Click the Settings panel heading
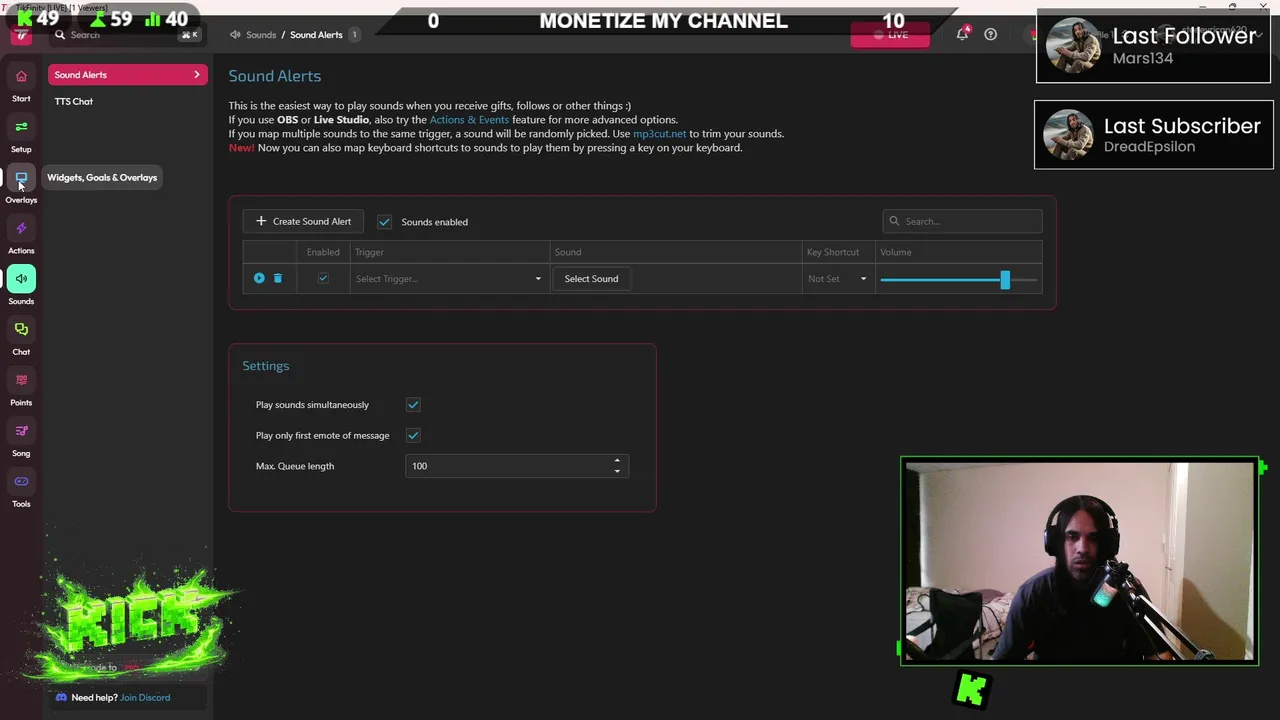This screenshot has height=720, width=1280. 266,366
